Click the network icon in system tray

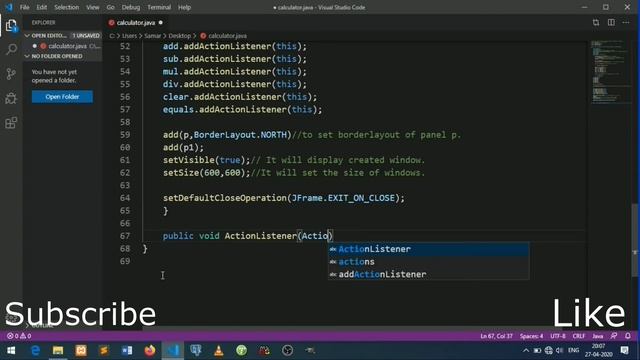(x=549, y=350)
